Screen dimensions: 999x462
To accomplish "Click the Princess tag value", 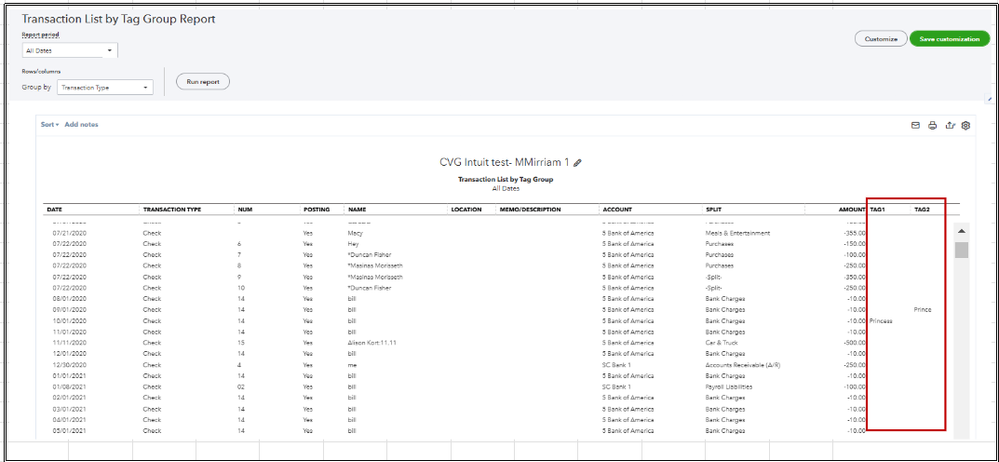I will pyautogui.click(x=881, y=321).
